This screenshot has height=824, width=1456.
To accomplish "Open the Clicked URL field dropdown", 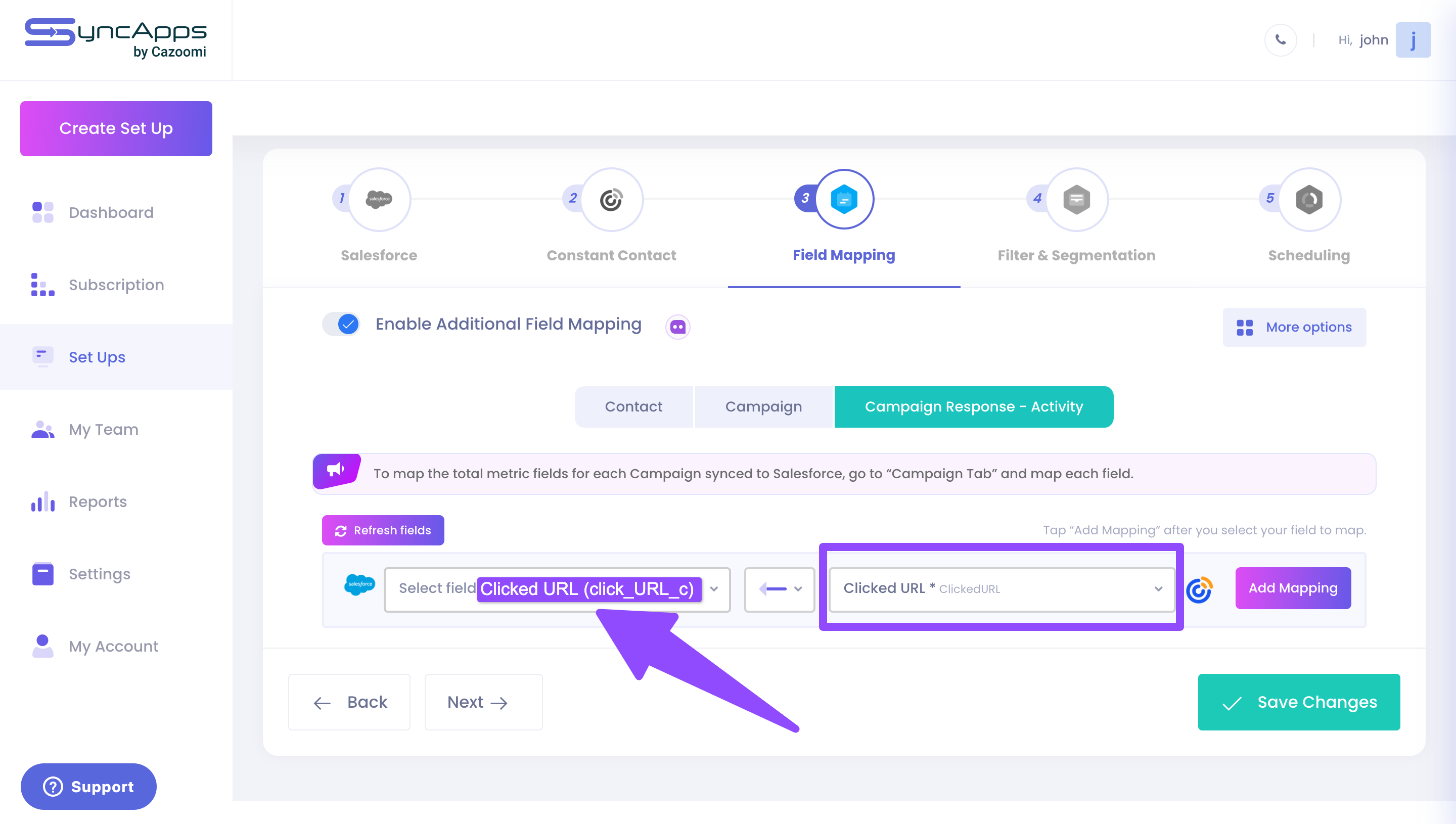I will pos(1001,589).
